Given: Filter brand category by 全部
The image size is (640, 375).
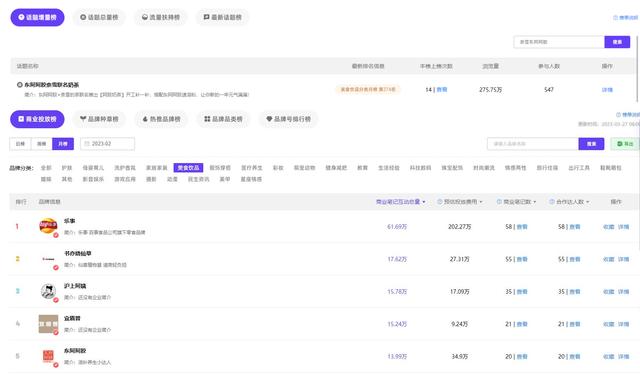Looking at the screenshot, I should point(46,168).
